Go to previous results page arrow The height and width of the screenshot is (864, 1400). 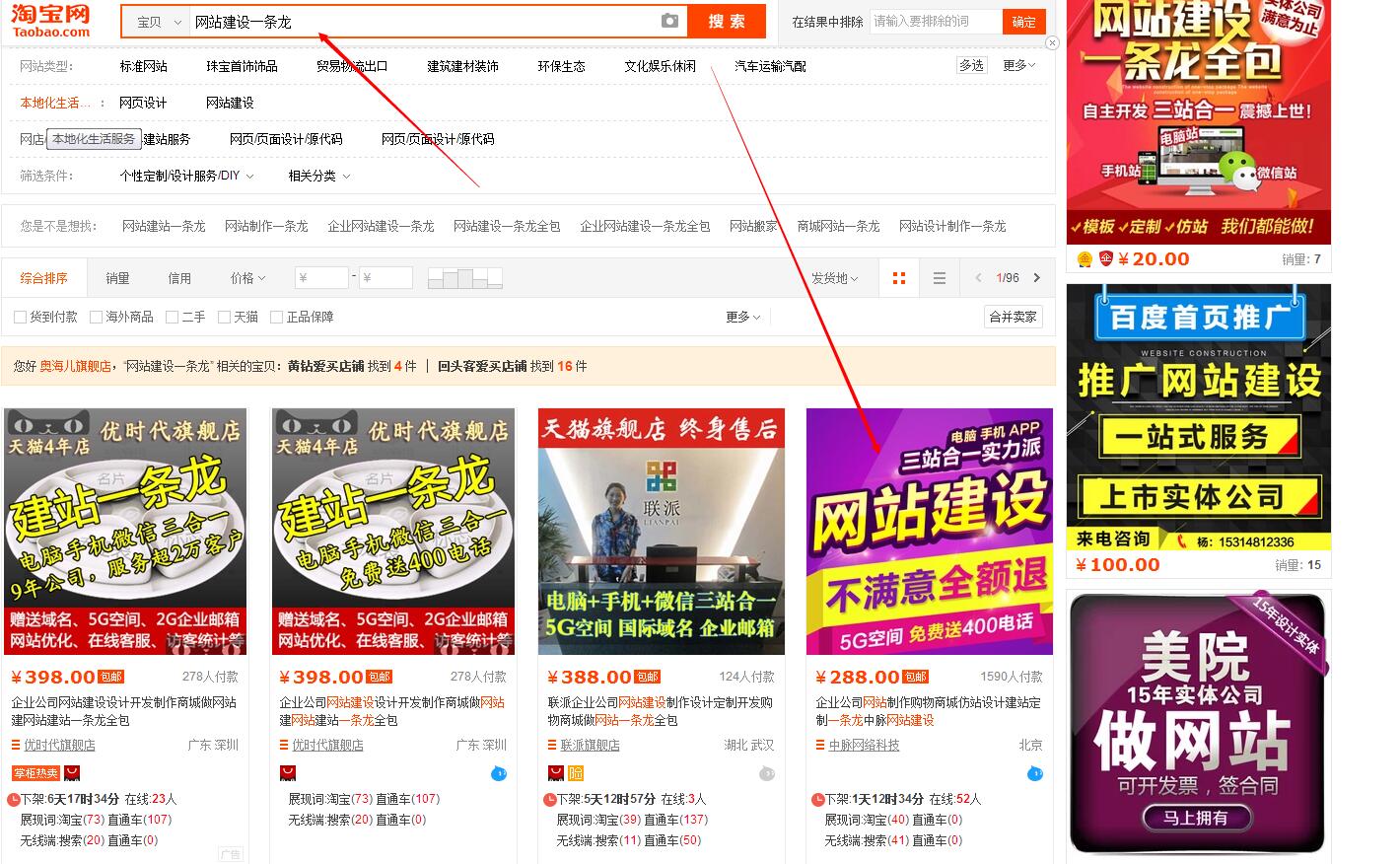tap(978, 278)
